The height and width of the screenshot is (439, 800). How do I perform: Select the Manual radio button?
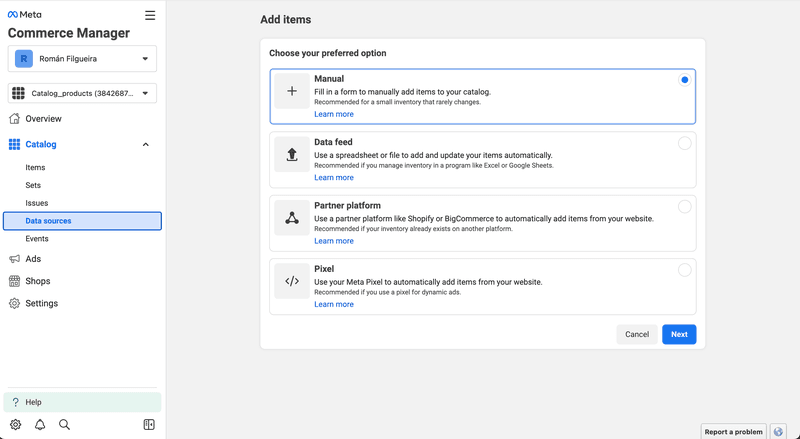[x=685, y=80]
